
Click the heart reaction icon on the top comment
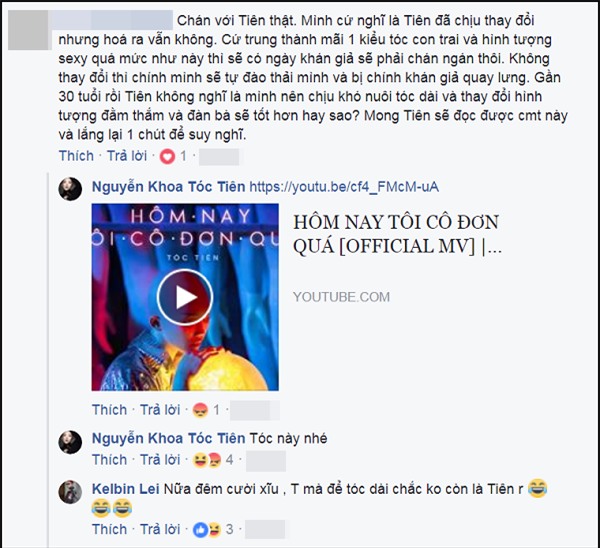tap(167, 156)
